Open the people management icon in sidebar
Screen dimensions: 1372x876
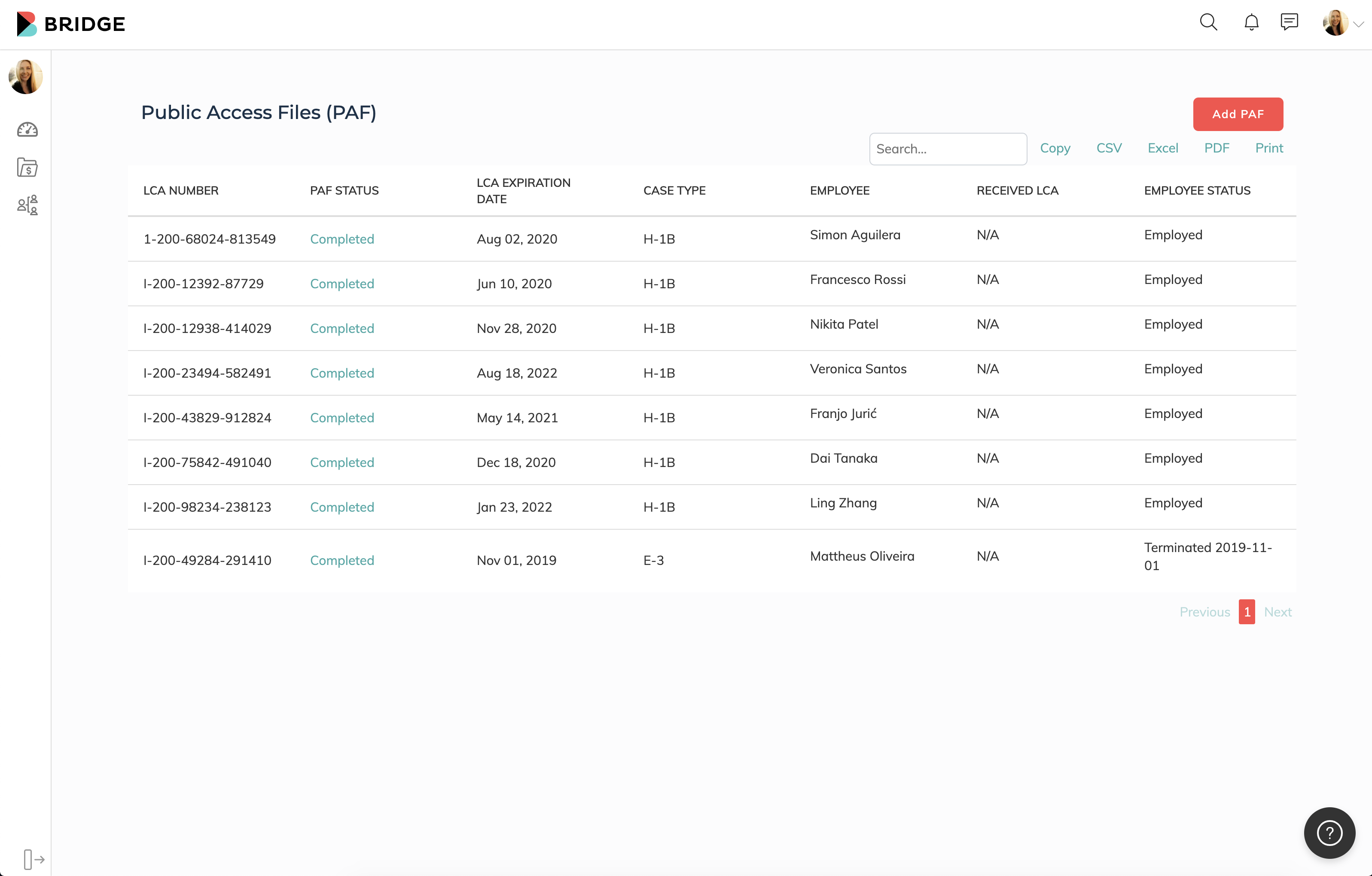tap(27, 205)
